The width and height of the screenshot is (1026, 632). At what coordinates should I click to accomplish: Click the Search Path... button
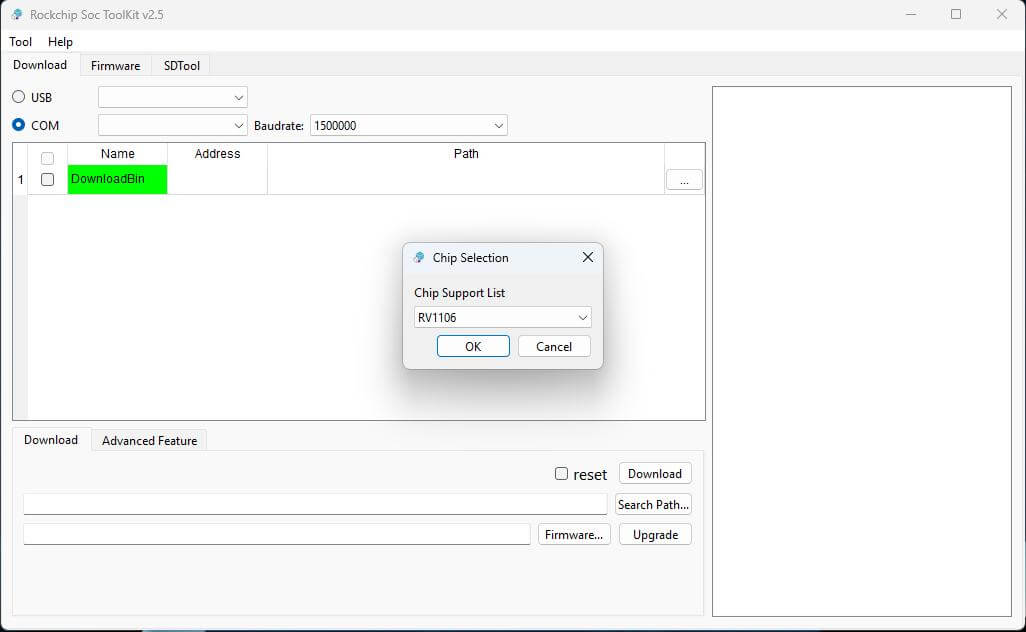click(x=653, y=504)
